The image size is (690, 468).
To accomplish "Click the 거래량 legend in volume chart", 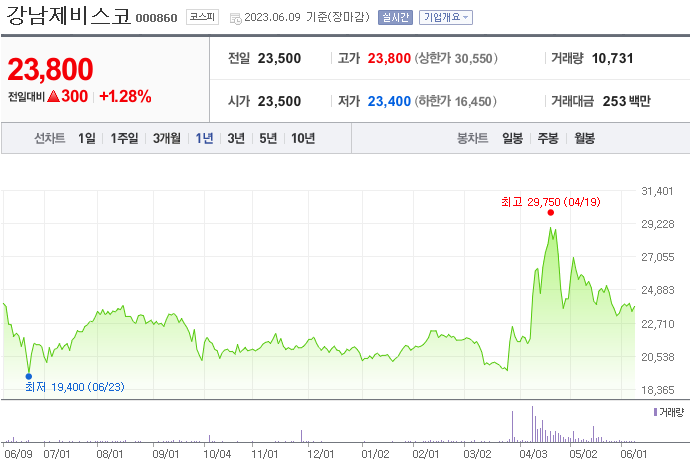I will [669, 412].
